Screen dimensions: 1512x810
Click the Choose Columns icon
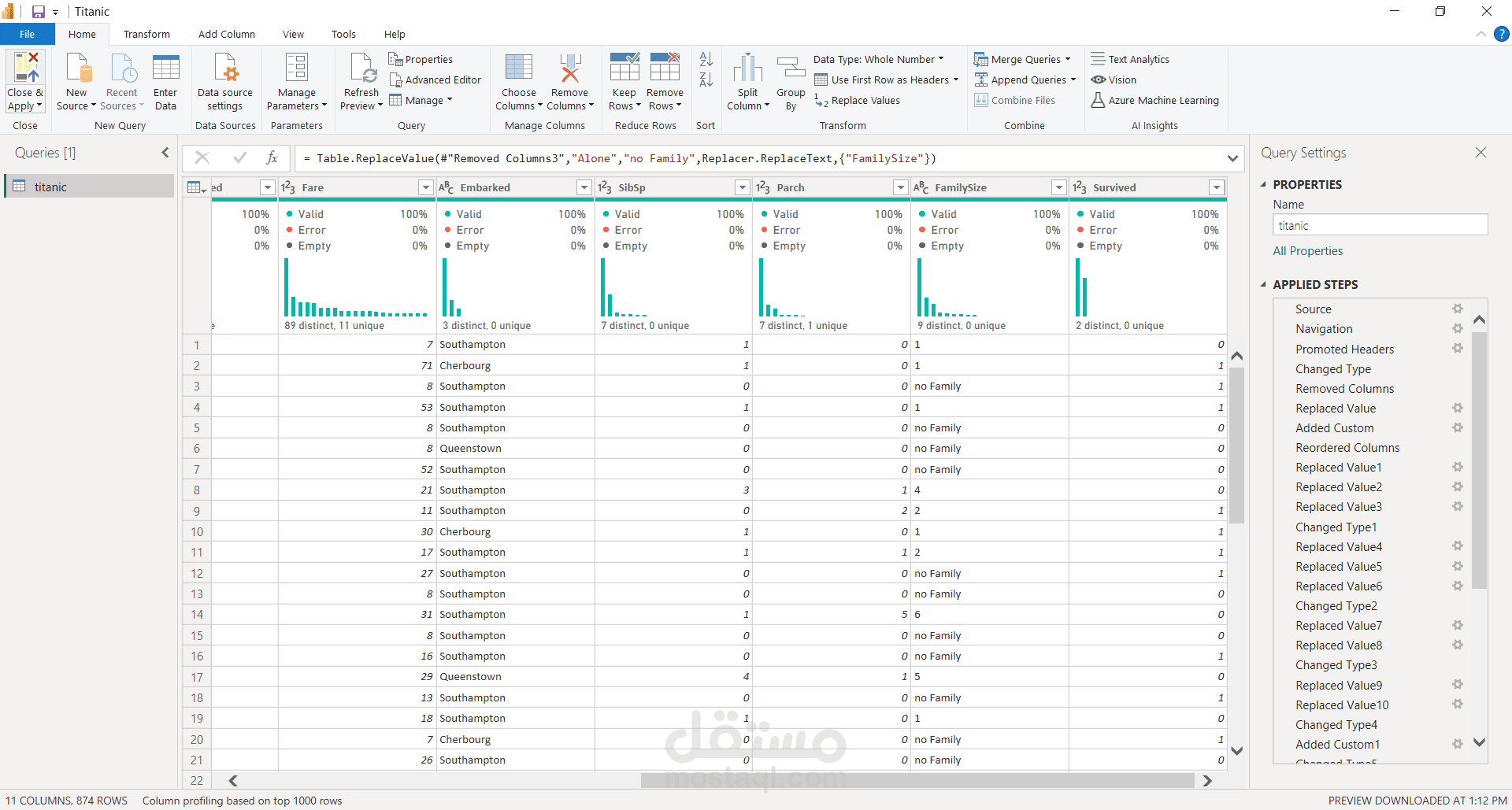coord(519,68)
